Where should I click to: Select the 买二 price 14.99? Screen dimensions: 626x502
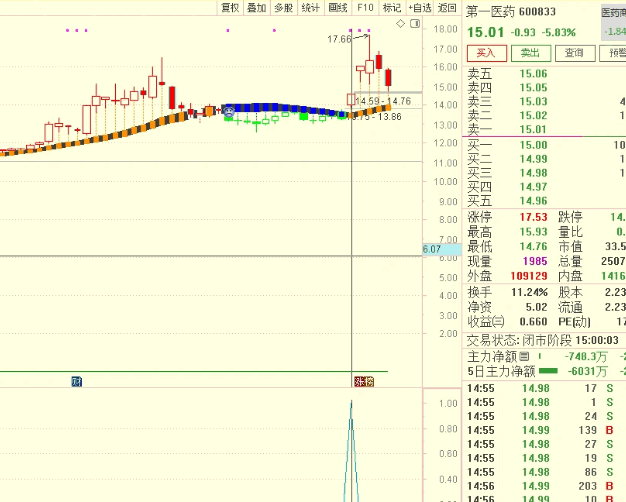coord(533,159)
